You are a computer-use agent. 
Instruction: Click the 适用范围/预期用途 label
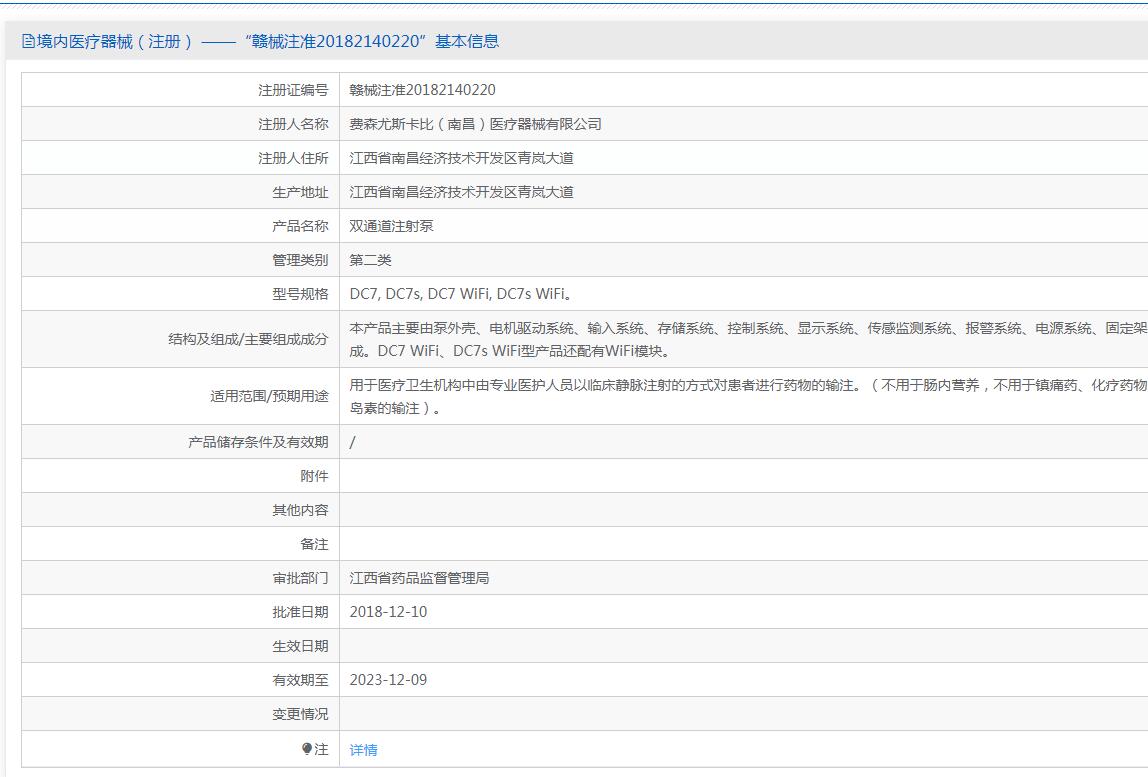pyautogui.click(x=269, y=396)
